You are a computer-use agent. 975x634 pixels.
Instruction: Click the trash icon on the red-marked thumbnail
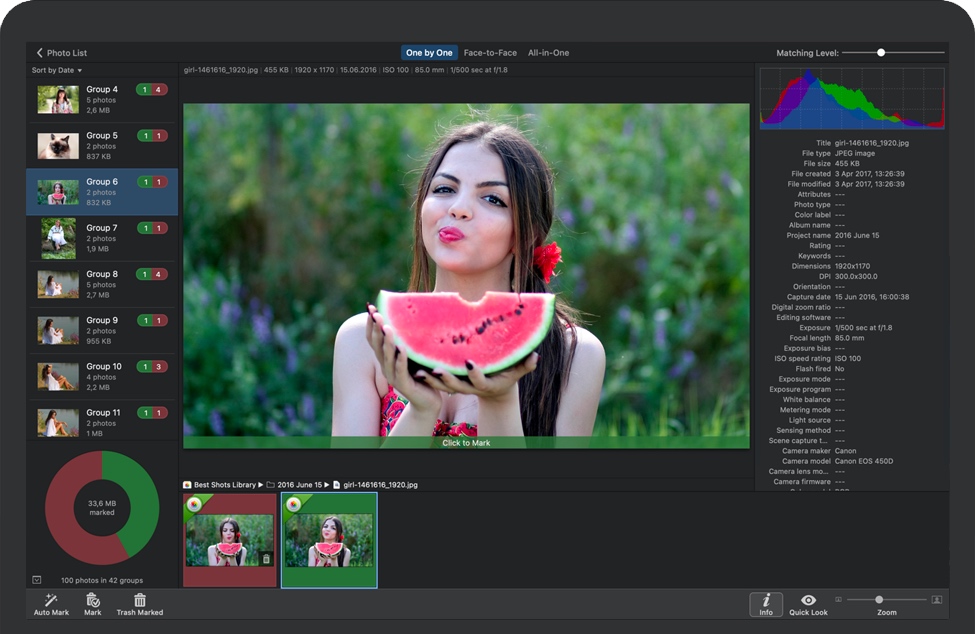(266, 558)
